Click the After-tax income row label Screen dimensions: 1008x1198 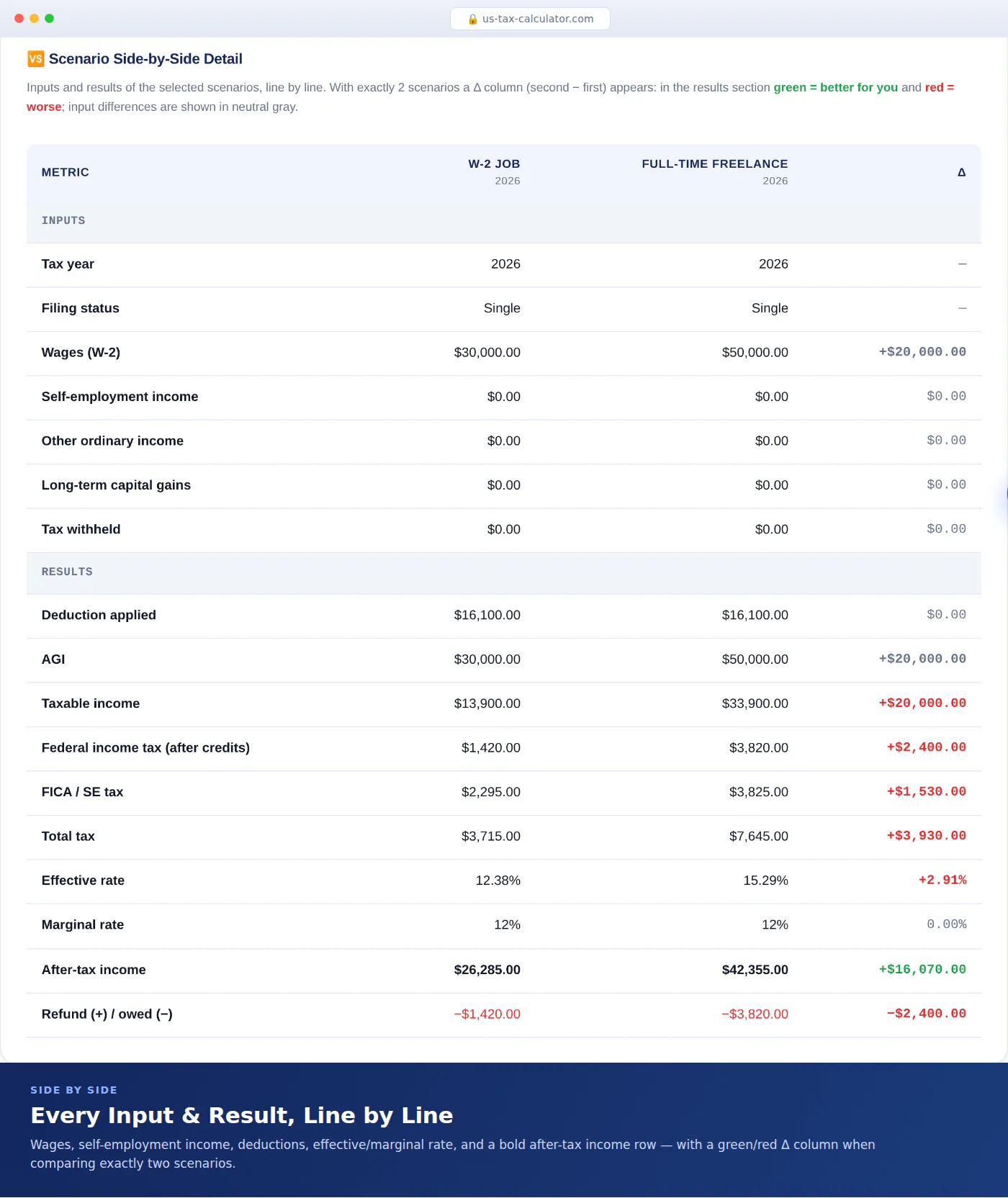click(94, 970)
